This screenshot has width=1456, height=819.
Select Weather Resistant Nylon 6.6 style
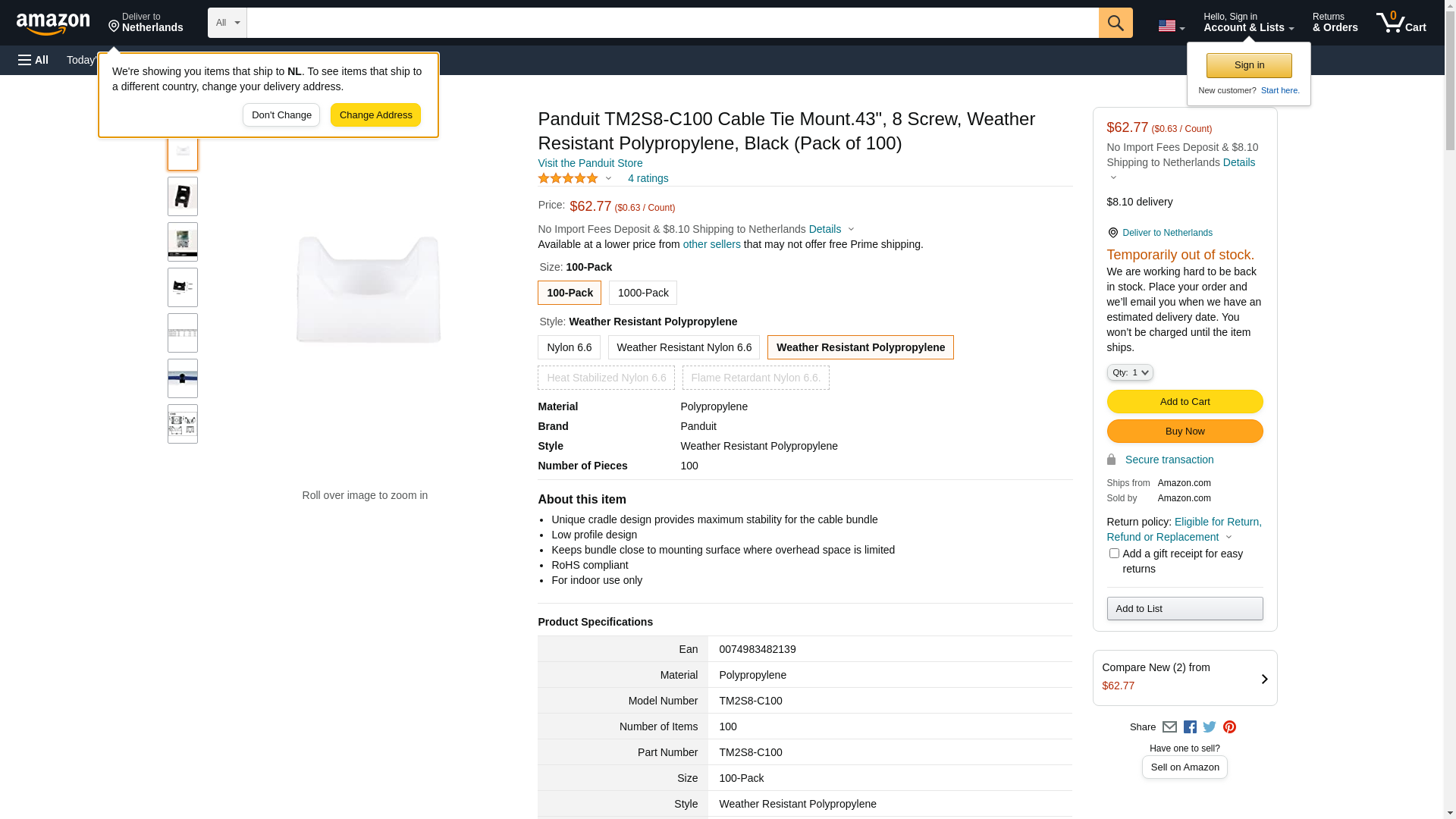click(x=683, y=347)
